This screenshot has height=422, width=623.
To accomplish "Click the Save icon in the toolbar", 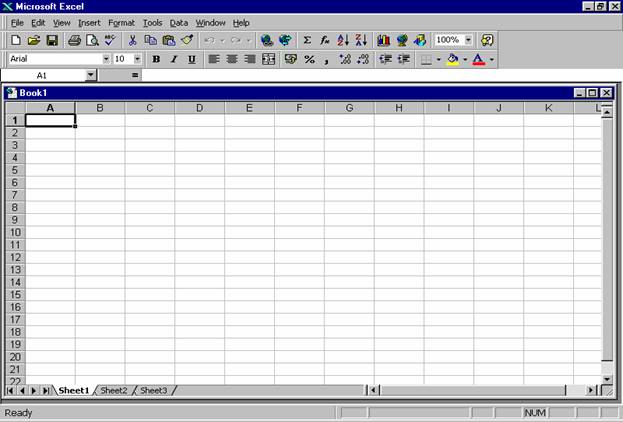I will click(x=52, y=40).
